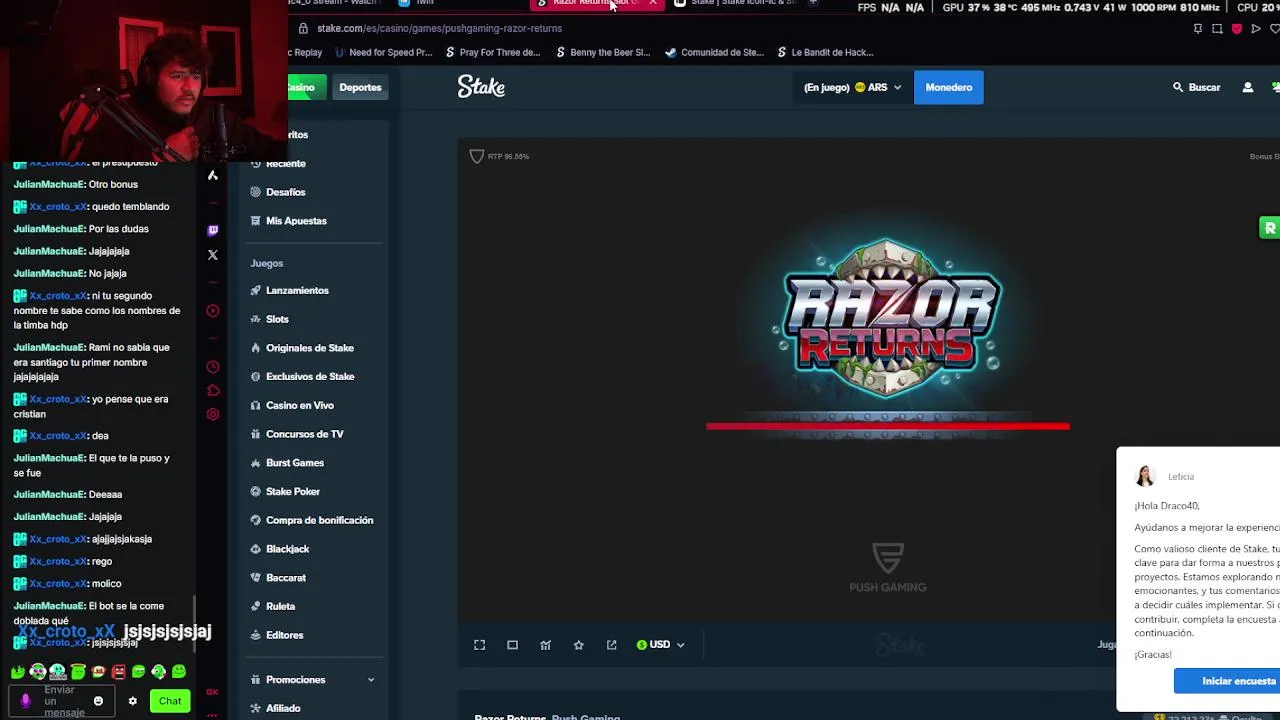Click the Lanzamientos rocket icon
Image resolution: width=1280 pixels, height=720 pixels.
pos(256,290)
